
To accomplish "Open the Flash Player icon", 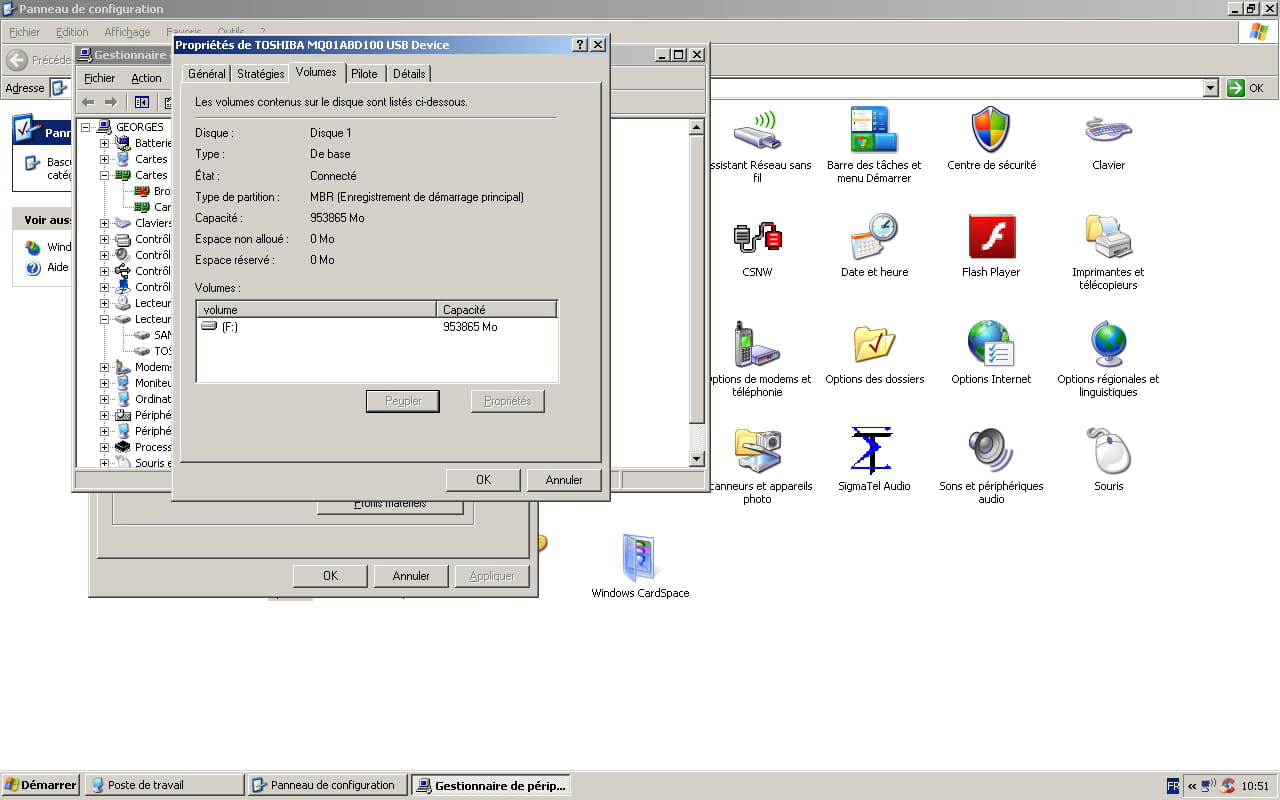I will [x=991, y=237].
